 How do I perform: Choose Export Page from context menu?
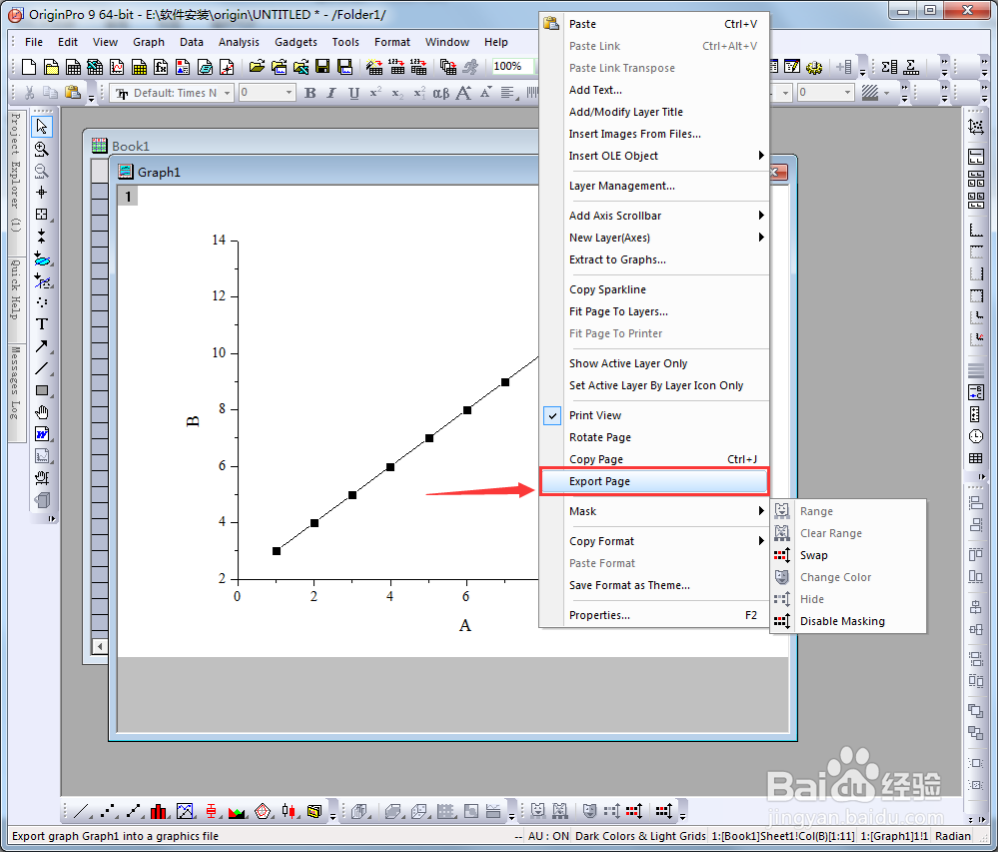coord(654,481)
